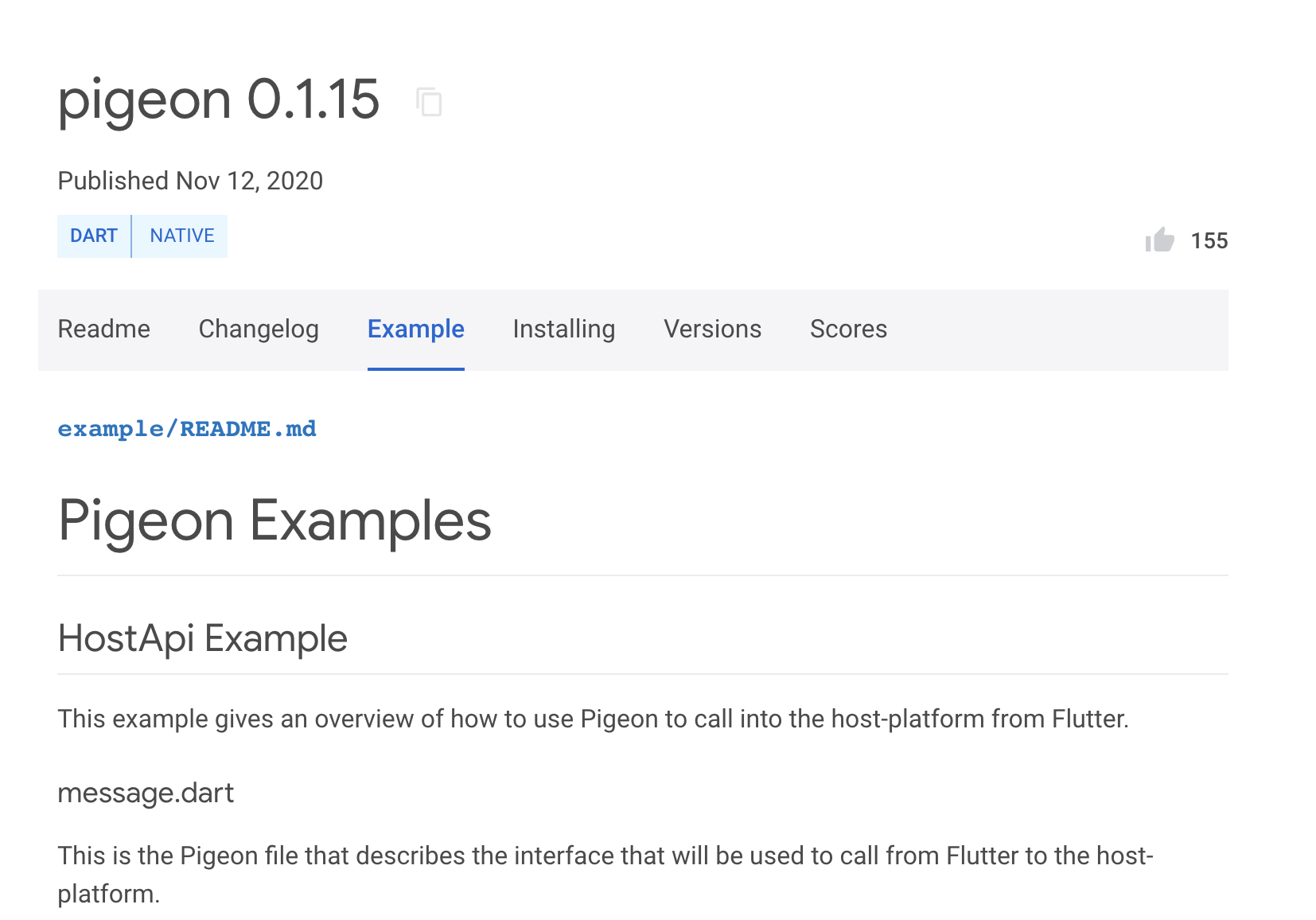Viewport: 1316px width, 920px height.
Task: Click the pigeon 0.1.15 title
Action: click(x=219, y=100)
